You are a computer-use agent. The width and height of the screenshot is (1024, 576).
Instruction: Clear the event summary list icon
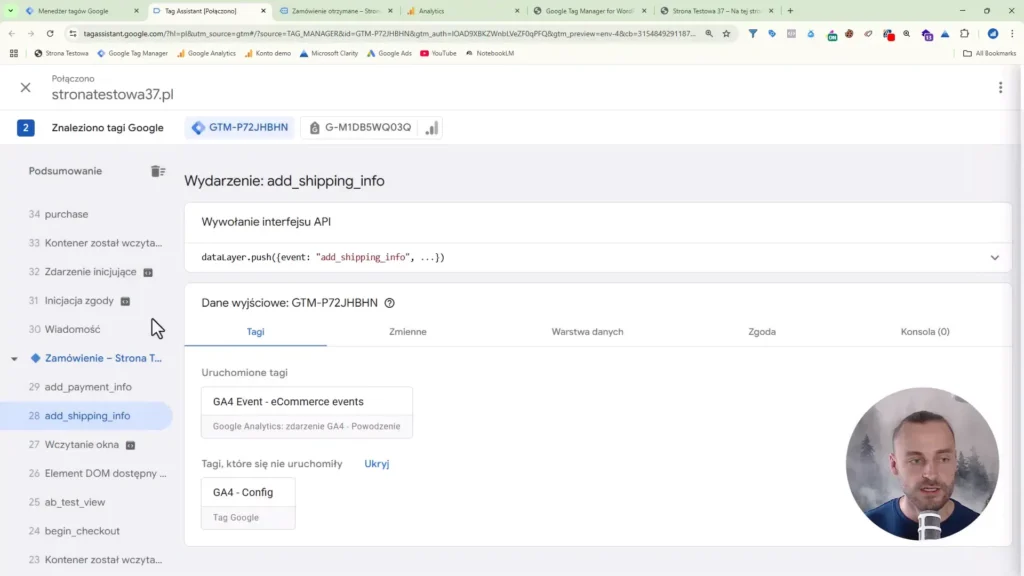point(158,171)
